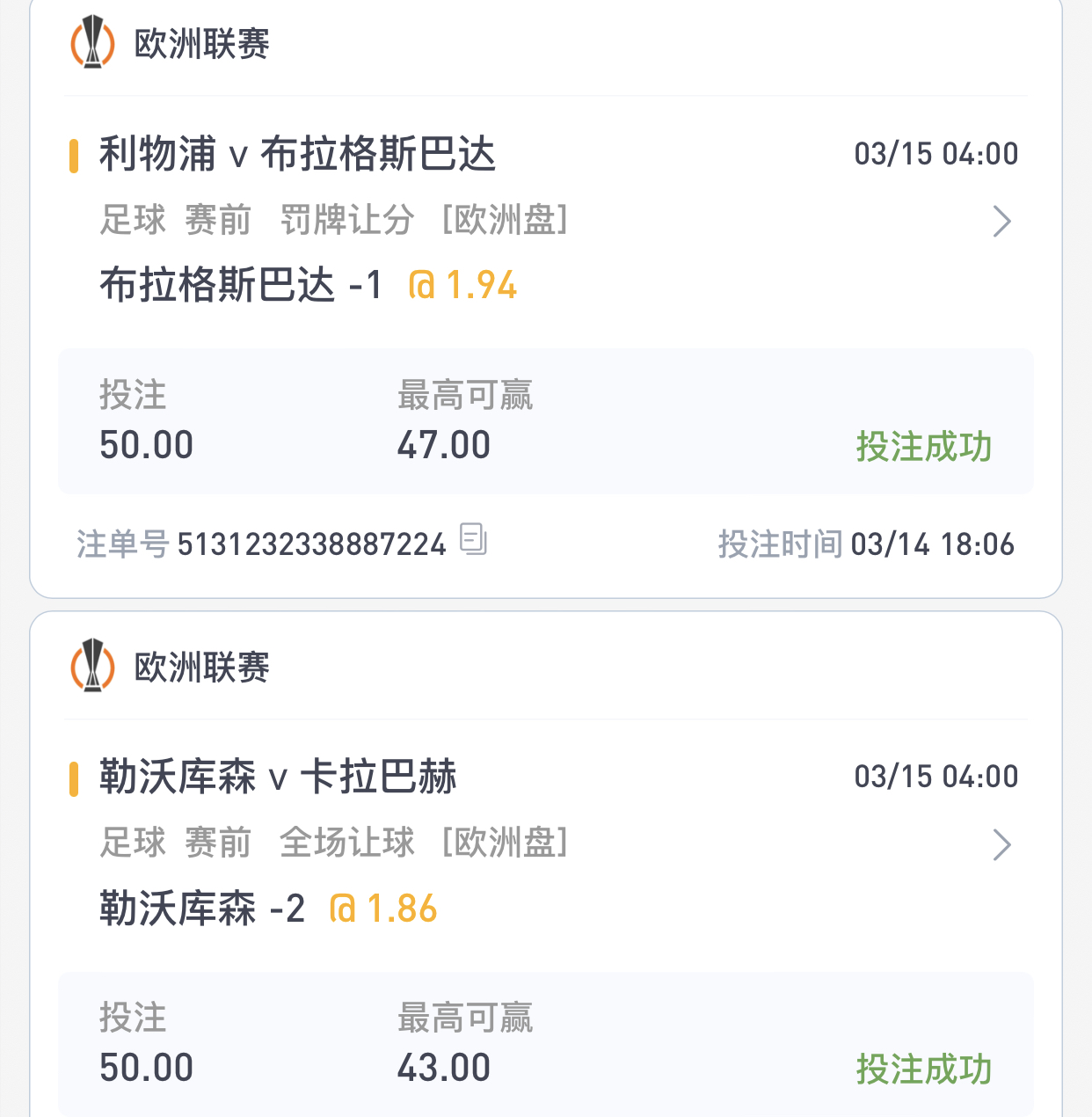Tap the 欧洲联赛 league label in second card
The width and height of the screenshot is (1092, 1117).
(201, 667)
